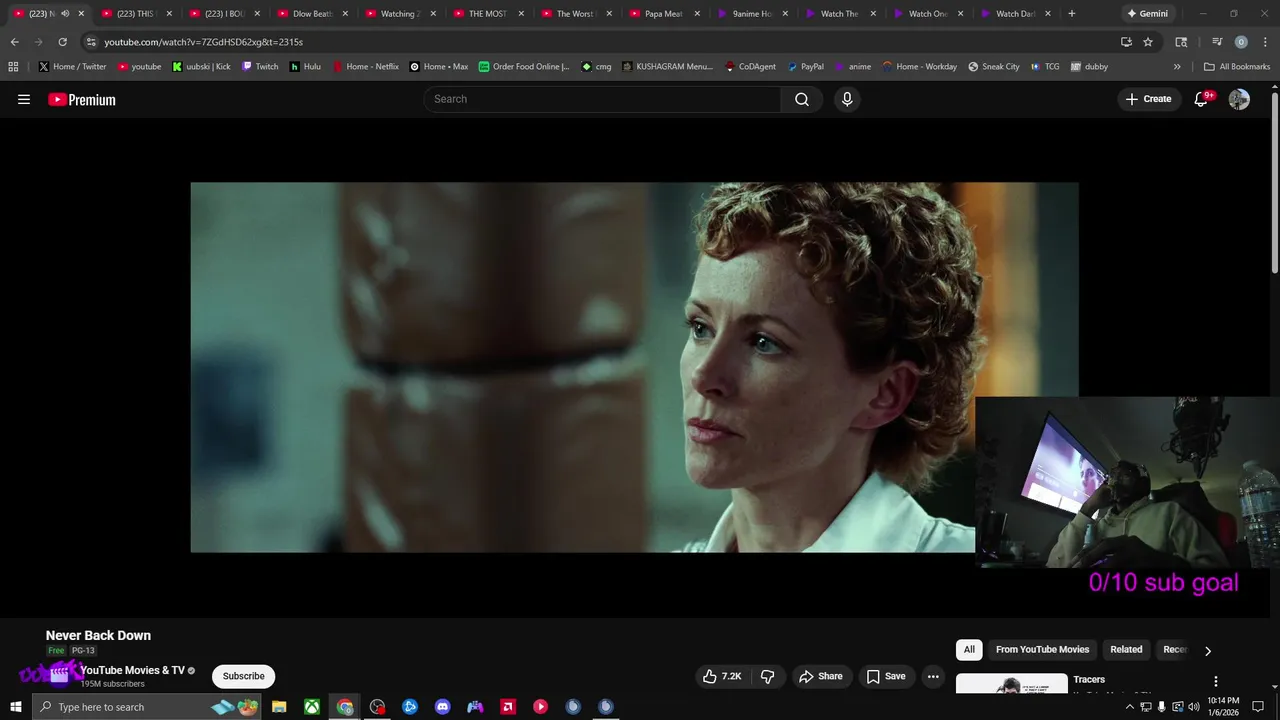Open AMD software from the taskbar
Image resolution: width=1280 pixels, height=720 pixels.
point(508,707)
